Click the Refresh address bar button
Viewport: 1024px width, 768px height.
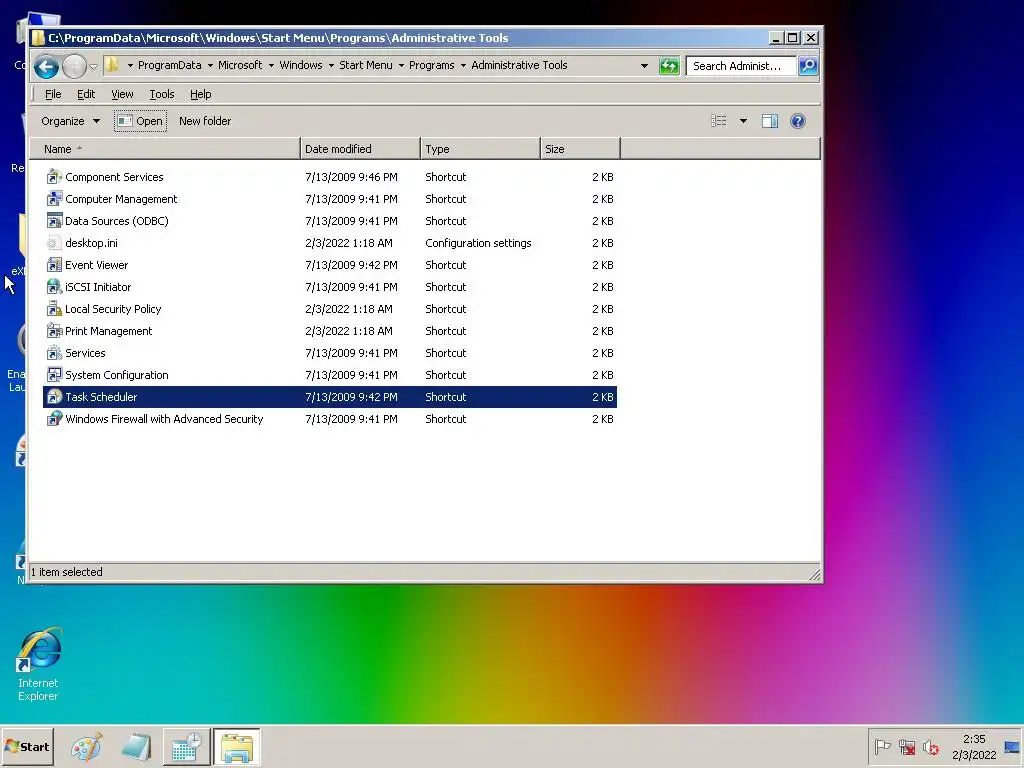point(669,66)
